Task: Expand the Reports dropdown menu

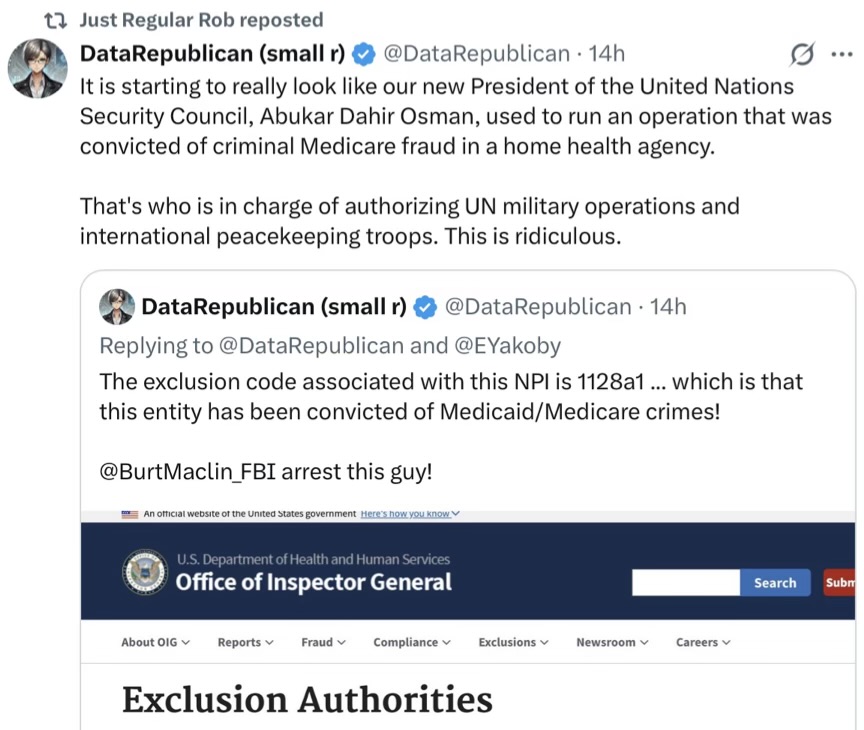Action: point(245,642)
